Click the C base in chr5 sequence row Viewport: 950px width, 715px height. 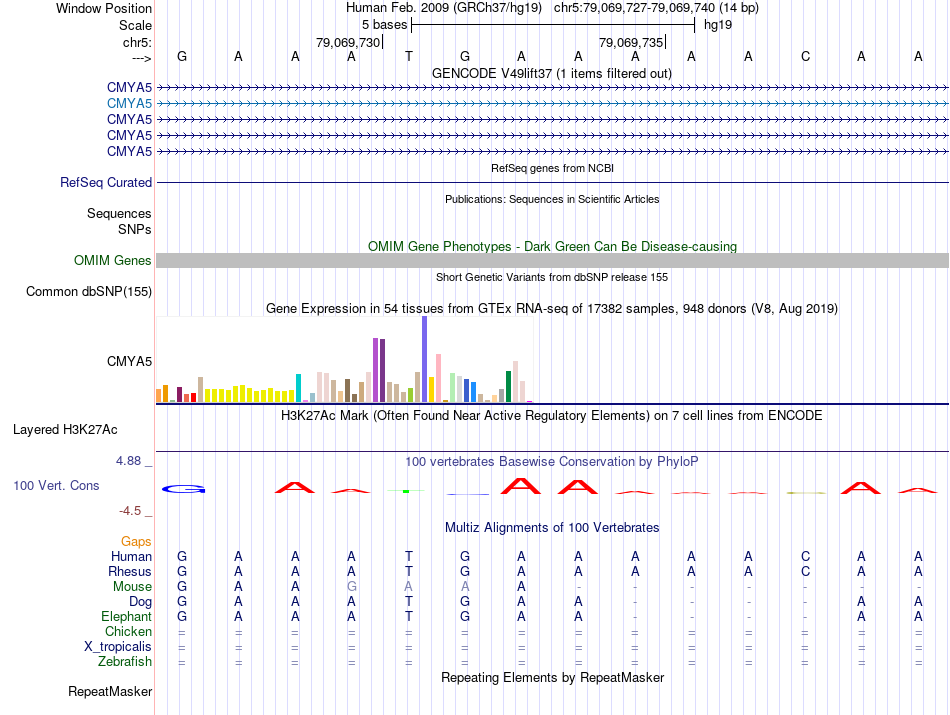[x=805, y=56]
